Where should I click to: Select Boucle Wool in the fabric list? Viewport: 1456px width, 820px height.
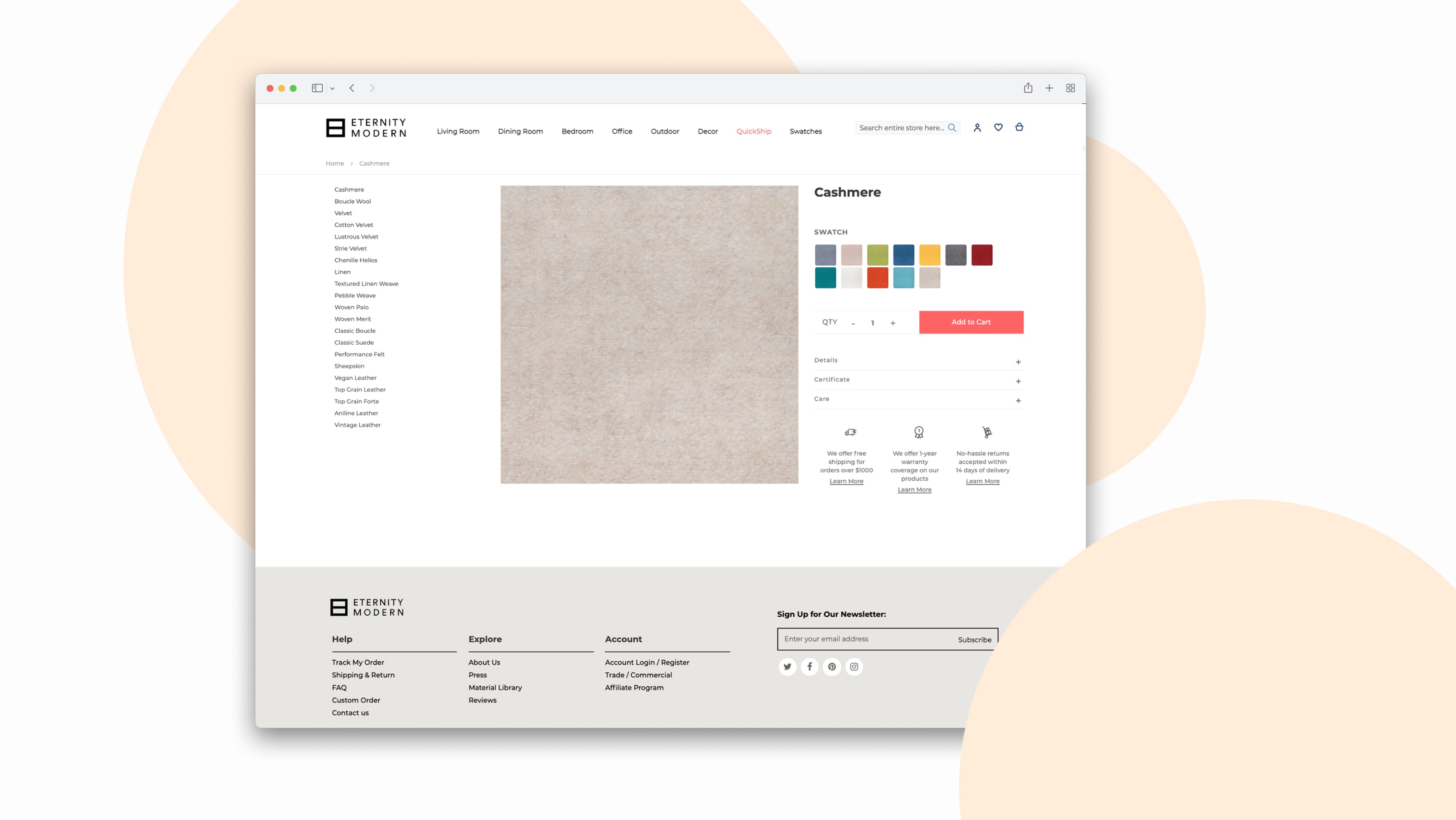click(353, 202)
